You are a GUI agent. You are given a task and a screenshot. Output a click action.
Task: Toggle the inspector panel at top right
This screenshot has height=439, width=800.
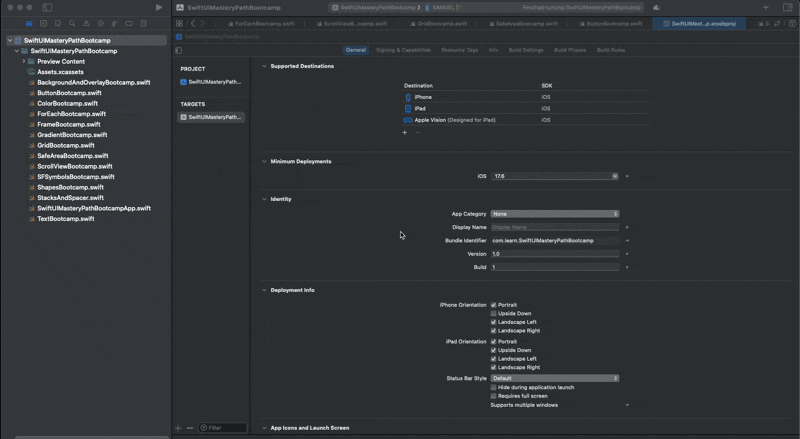point(787,7)
